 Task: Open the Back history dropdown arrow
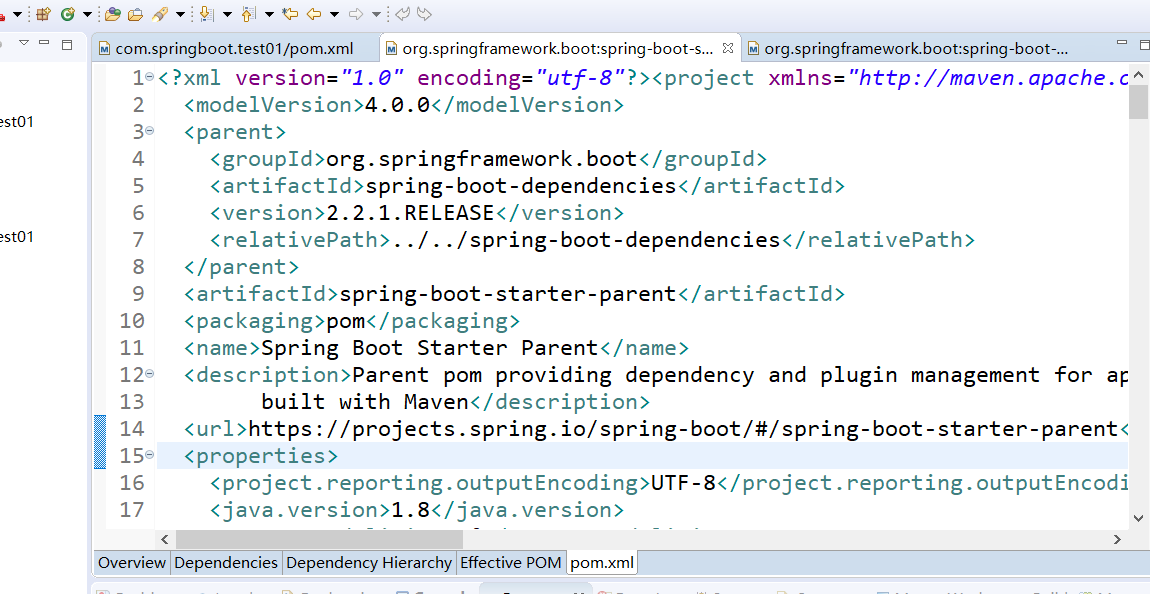(x=334, y=13)
